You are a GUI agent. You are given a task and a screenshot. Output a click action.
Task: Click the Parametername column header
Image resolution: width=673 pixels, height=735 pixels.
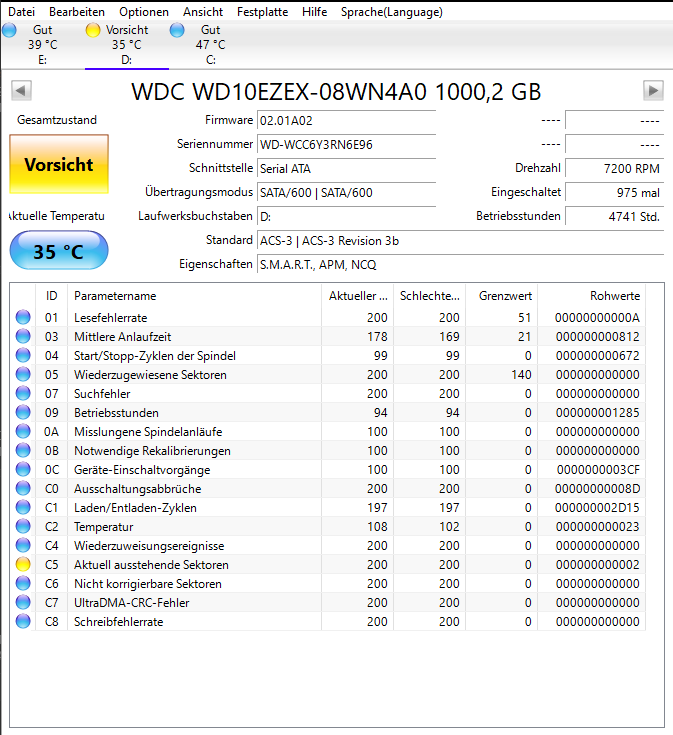194,296
